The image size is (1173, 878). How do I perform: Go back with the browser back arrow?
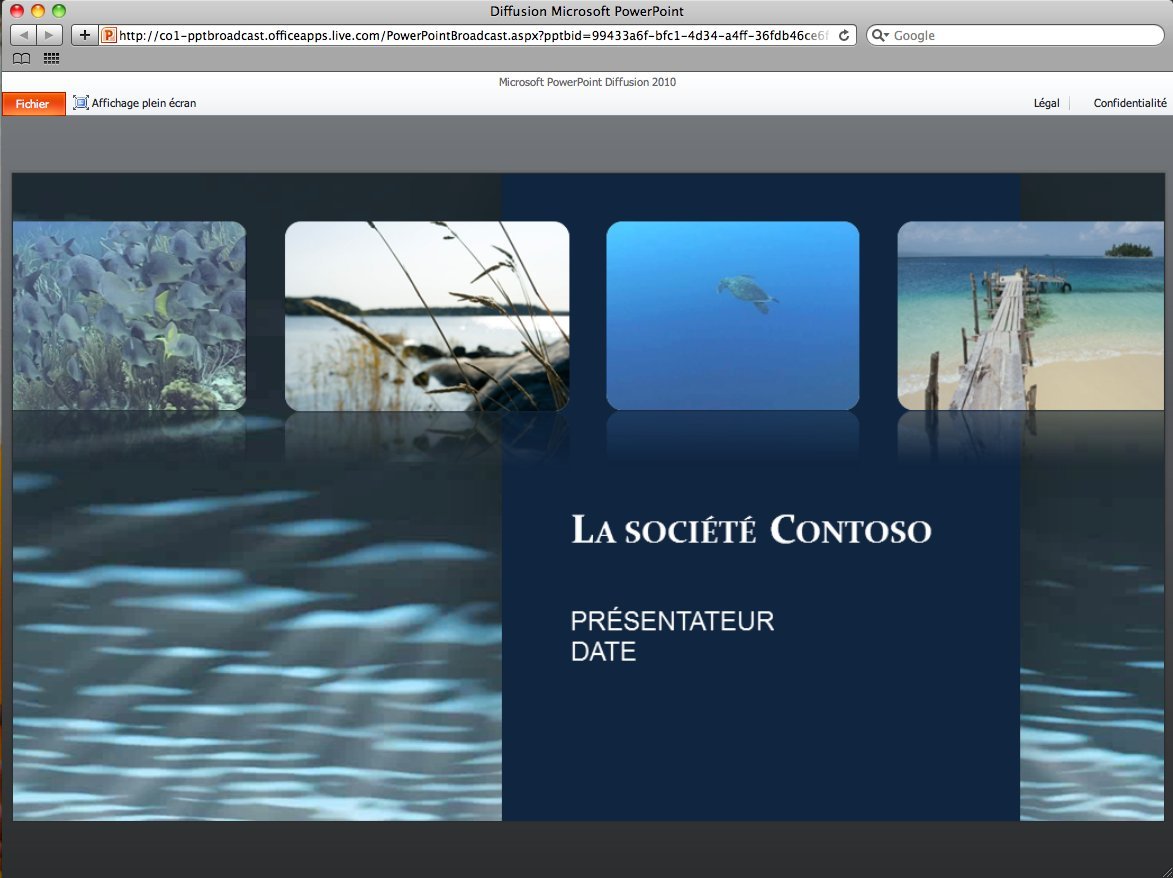pos(23,35)
